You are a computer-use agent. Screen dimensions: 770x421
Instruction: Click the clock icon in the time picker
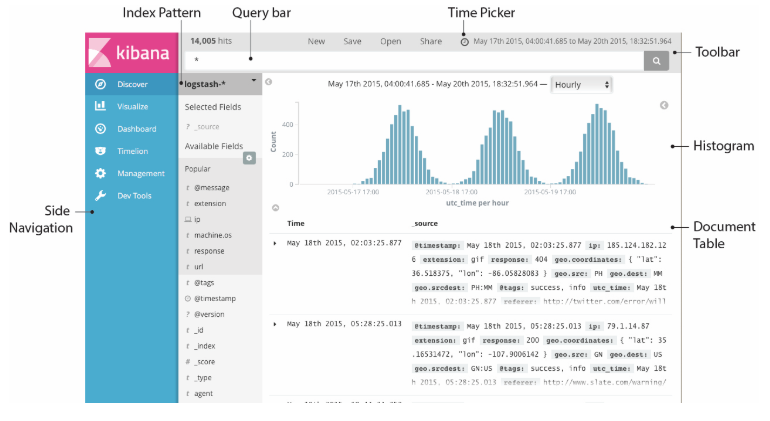click(465, 42)
